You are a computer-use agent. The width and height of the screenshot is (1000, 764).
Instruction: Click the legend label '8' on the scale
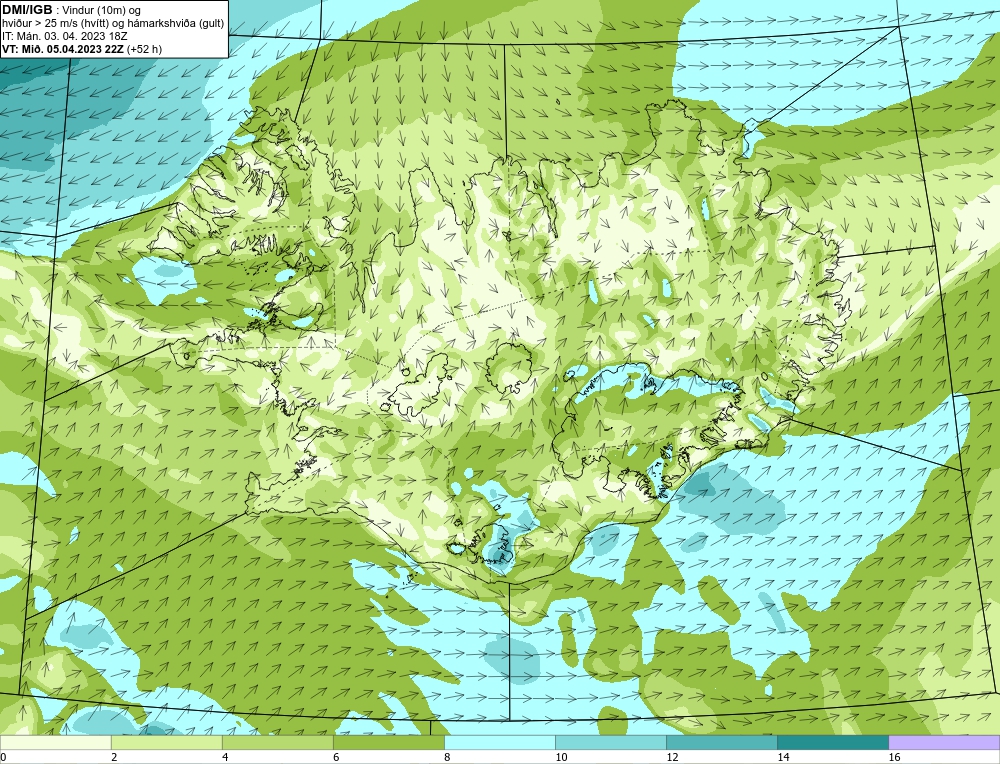[x=447, y=757]
